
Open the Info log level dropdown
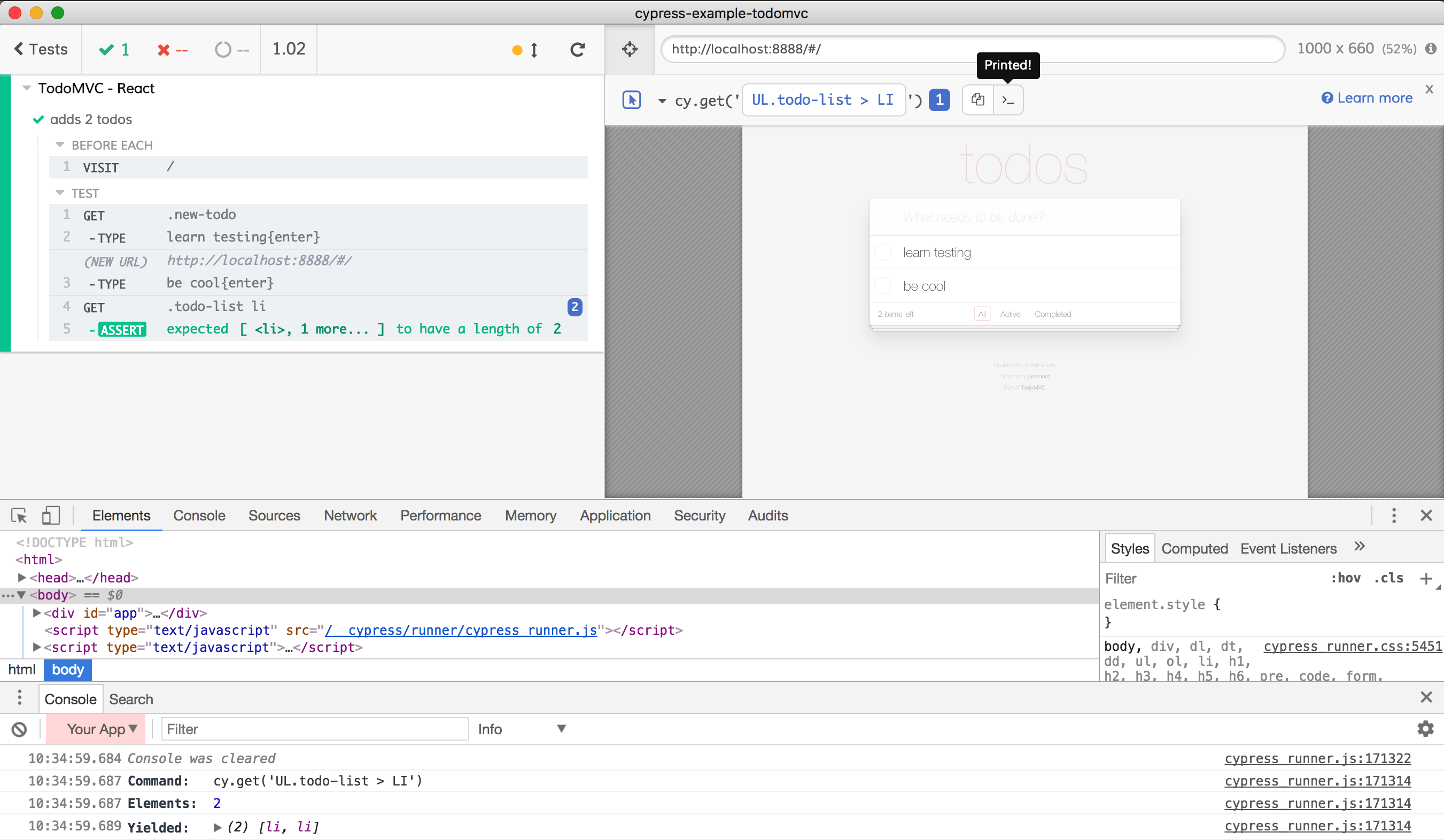point(523,729)
